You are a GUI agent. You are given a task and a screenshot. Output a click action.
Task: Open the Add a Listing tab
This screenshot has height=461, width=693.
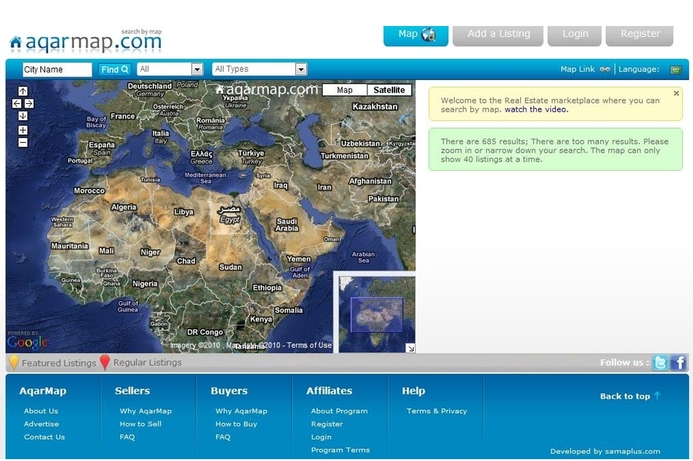[x=498, y=35]
